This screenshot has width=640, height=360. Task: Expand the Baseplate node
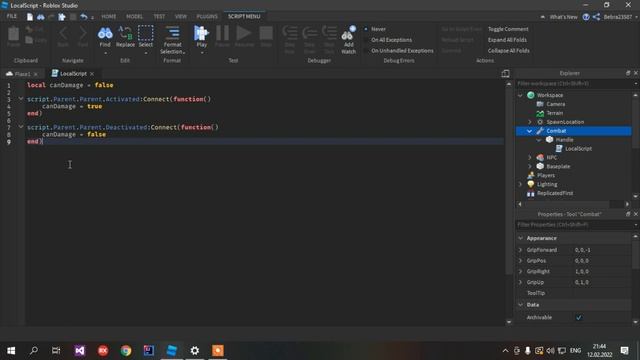[530, 167]
